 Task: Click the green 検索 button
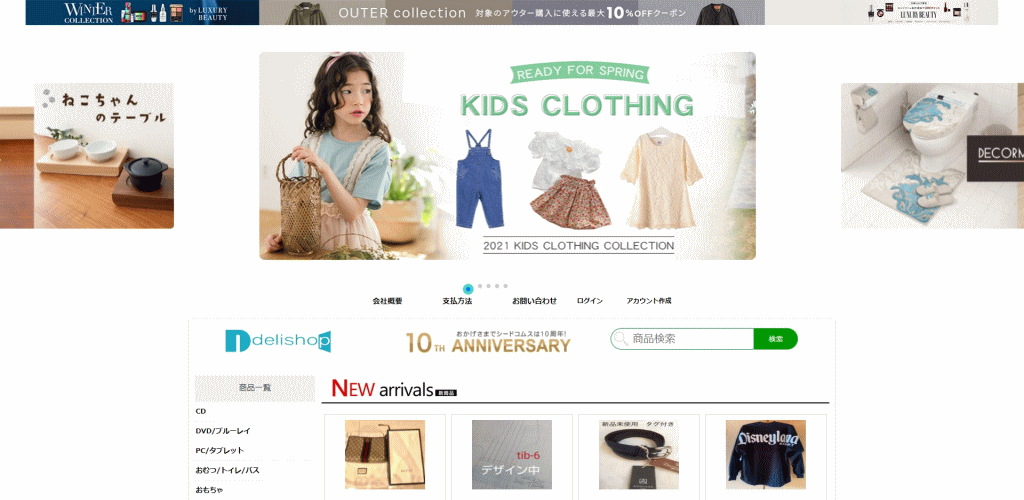(776, 339)
